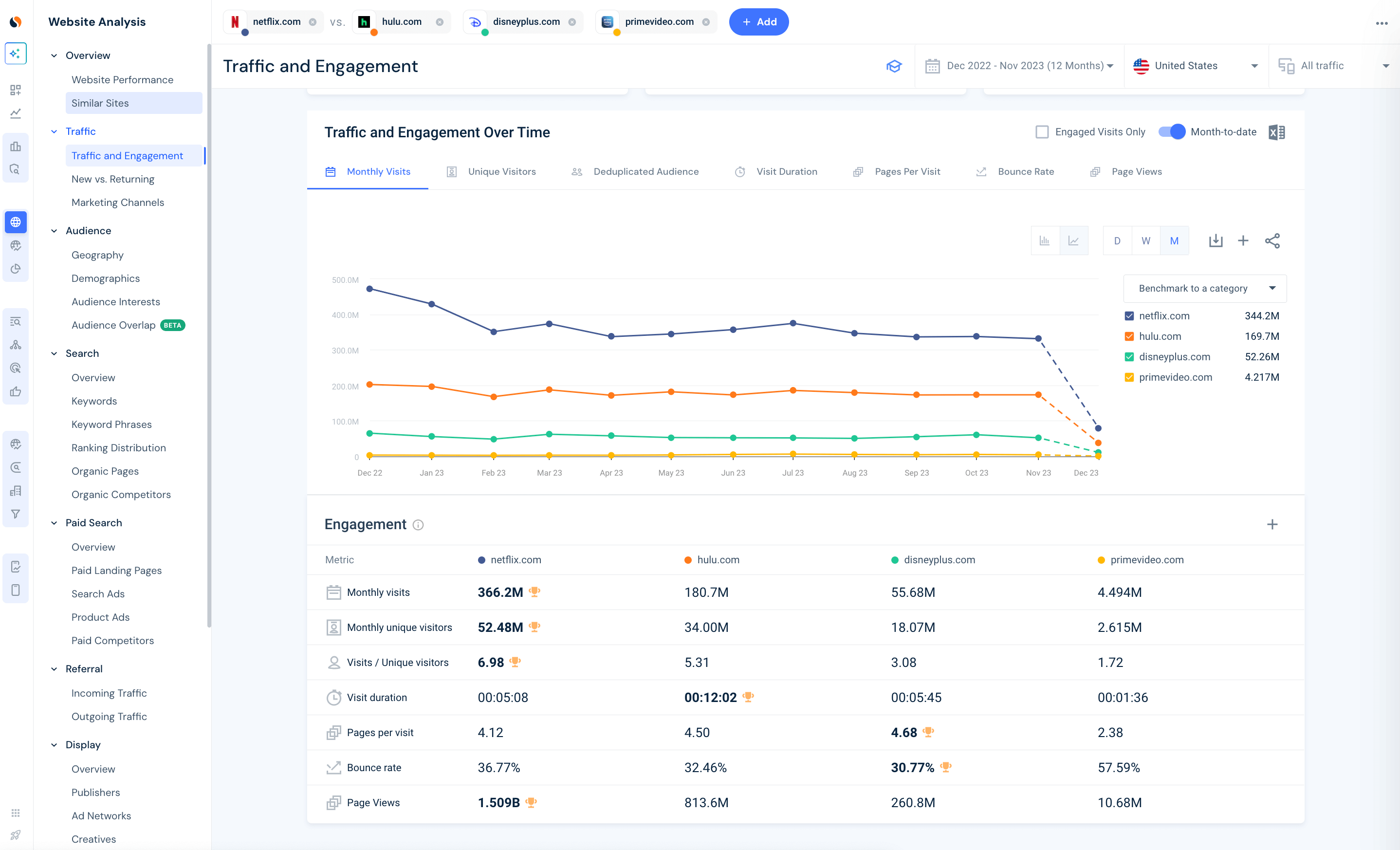Image resolution: width=1400 pixels, height=850 pixels.
Task: Click disneyplus.com Bounce rate value 30.77%
Action: 912,768
